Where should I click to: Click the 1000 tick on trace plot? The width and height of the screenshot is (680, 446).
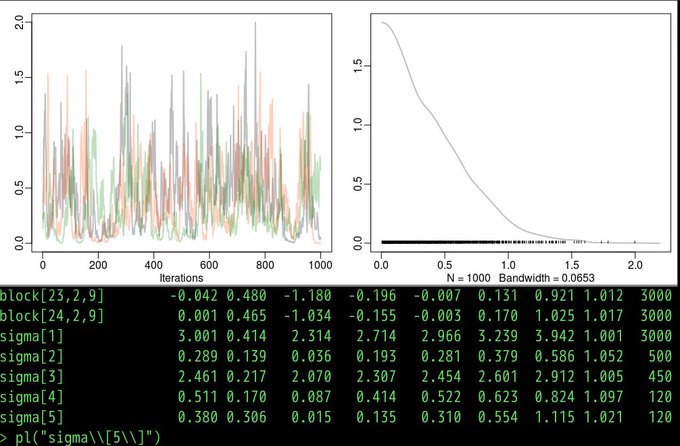tap(320, 265)
